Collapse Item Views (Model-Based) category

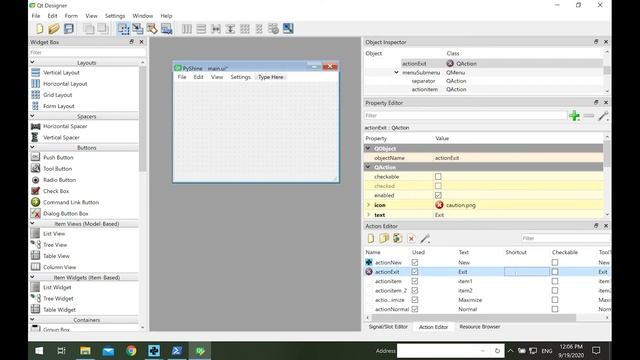click(x=32, y=224)
